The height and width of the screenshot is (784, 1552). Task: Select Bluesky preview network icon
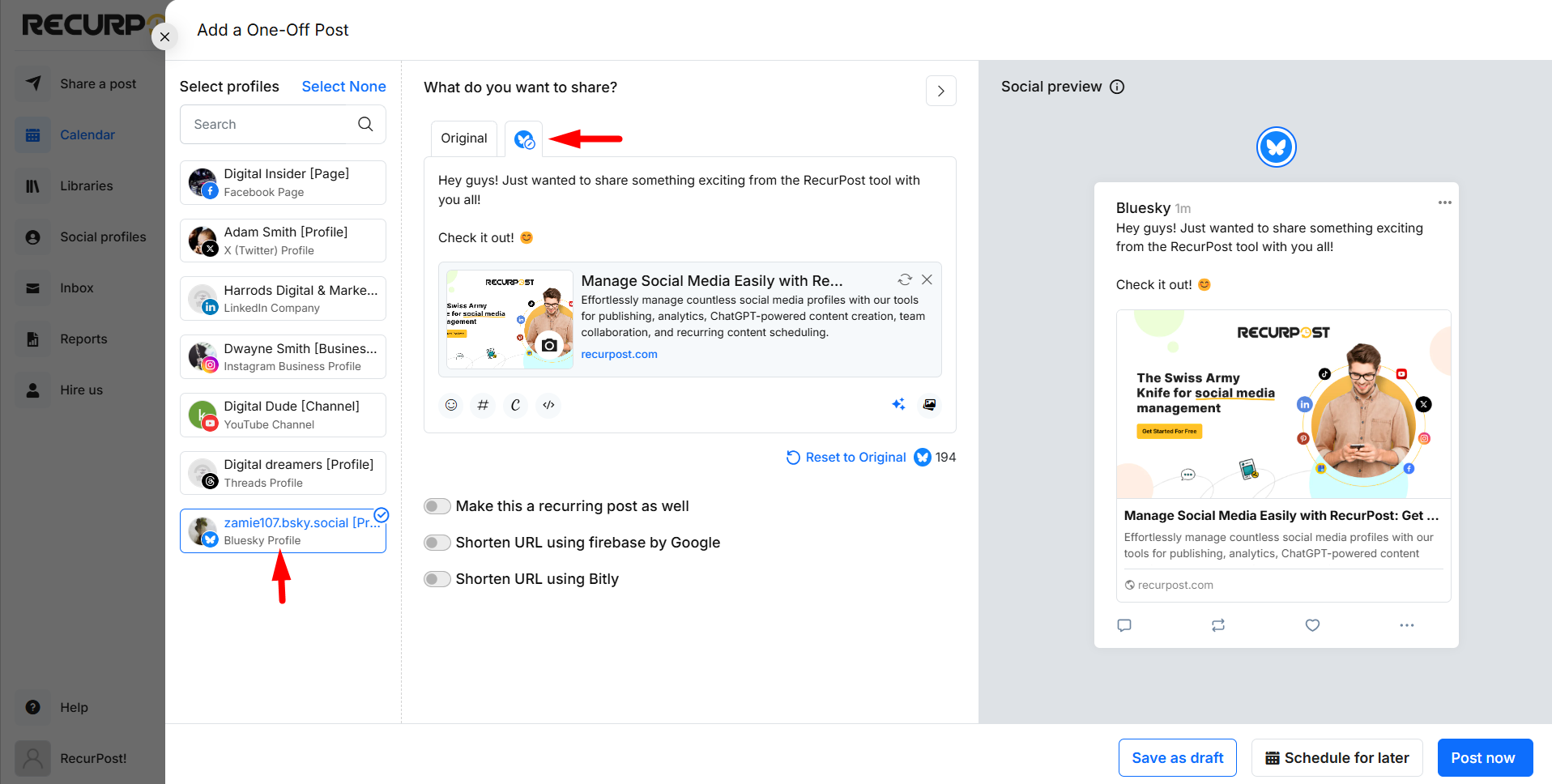pyautogui.click(x=1276, y=147)
